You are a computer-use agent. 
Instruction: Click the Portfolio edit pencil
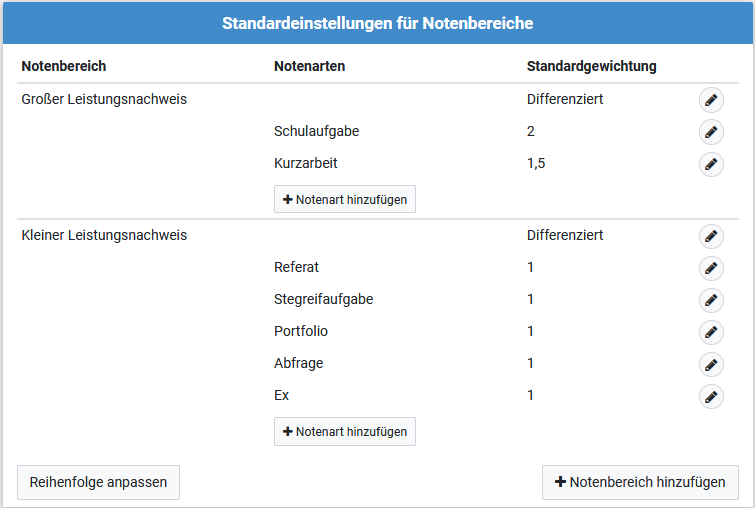tap(711, 332)
